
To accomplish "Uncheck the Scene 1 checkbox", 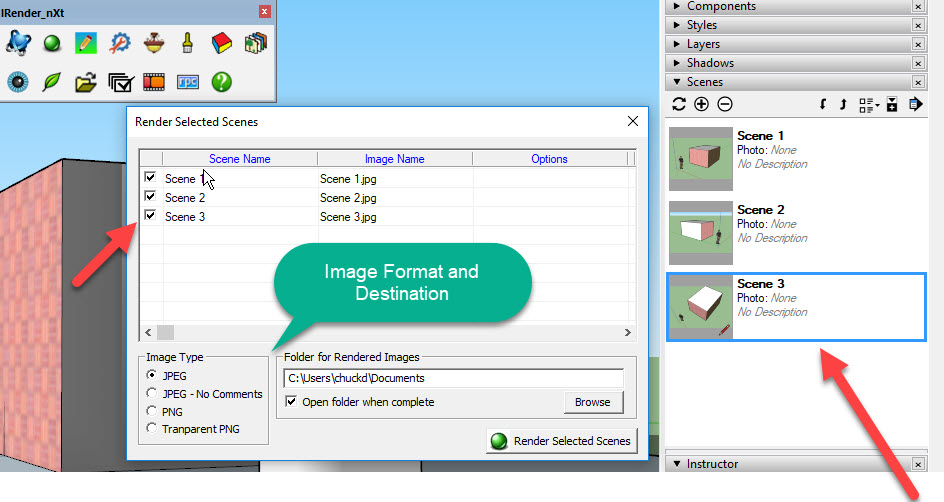I will [150, 178].
